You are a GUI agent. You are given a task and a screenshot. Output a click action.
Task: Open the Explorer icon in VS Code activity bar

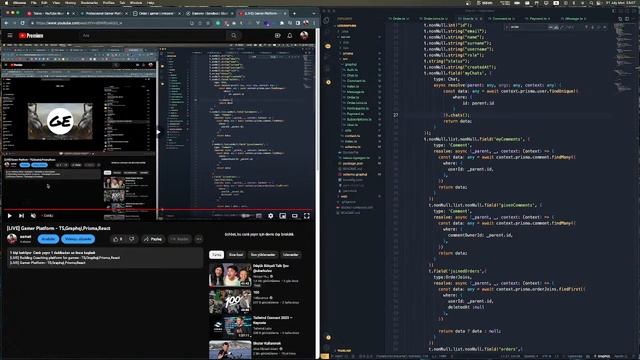tap(326, 20)
